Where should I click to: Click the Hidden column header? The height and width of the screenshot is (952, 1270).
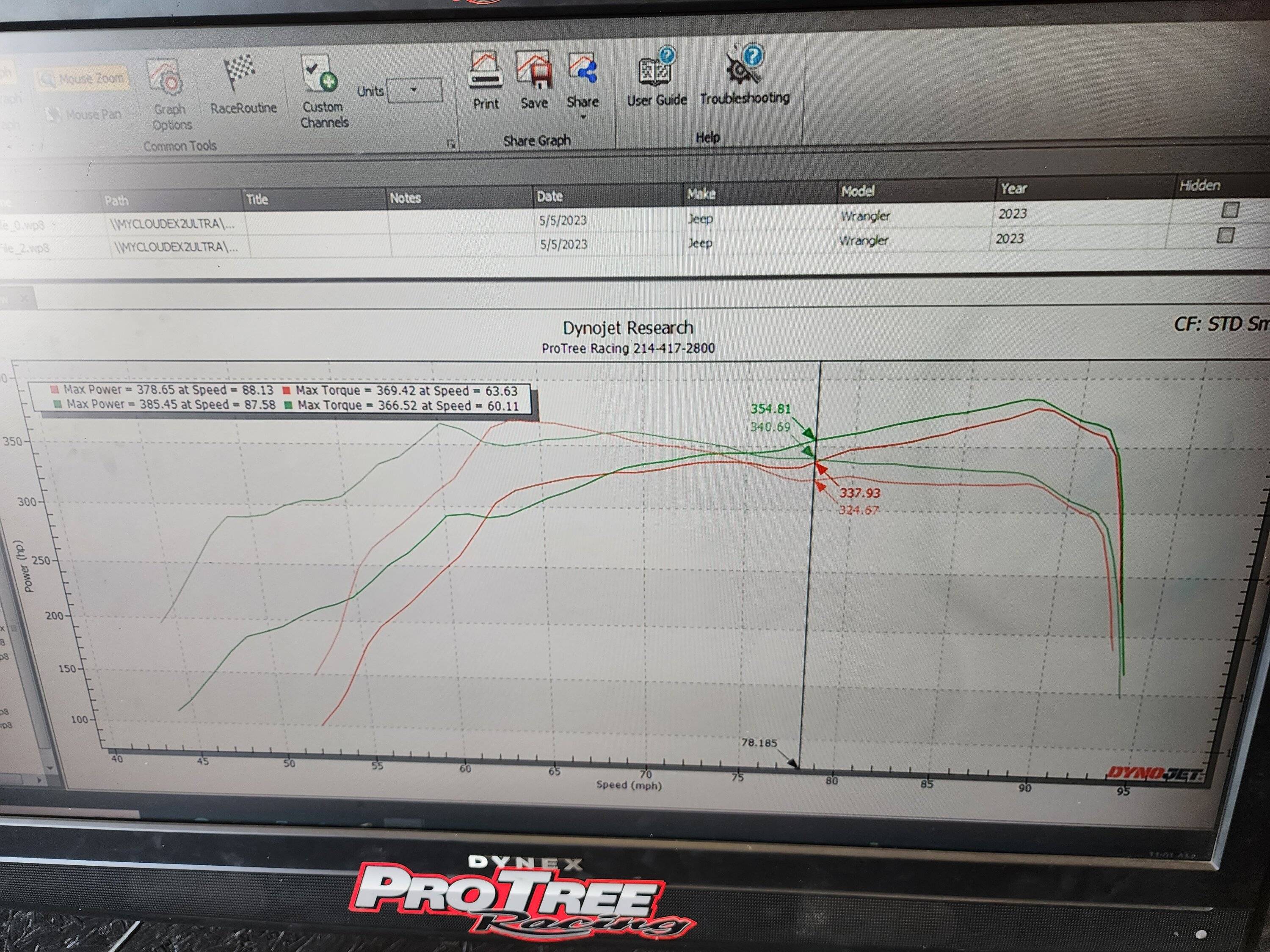tap(1199, 185)
